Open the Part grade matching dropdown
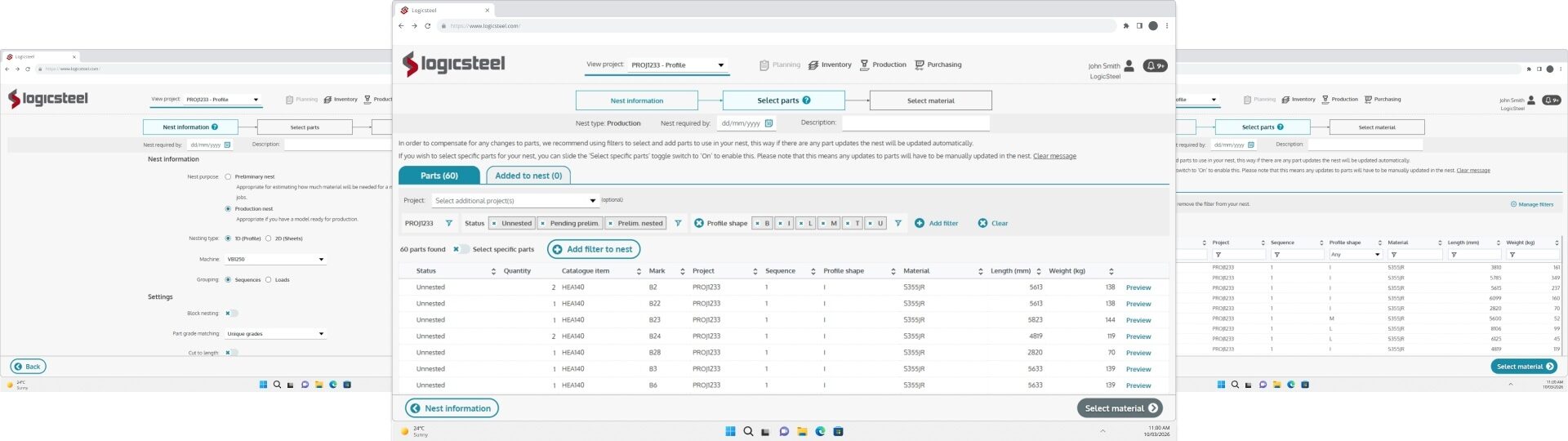The width and height of the screenshot is (1568, 441). click(275, 333)
